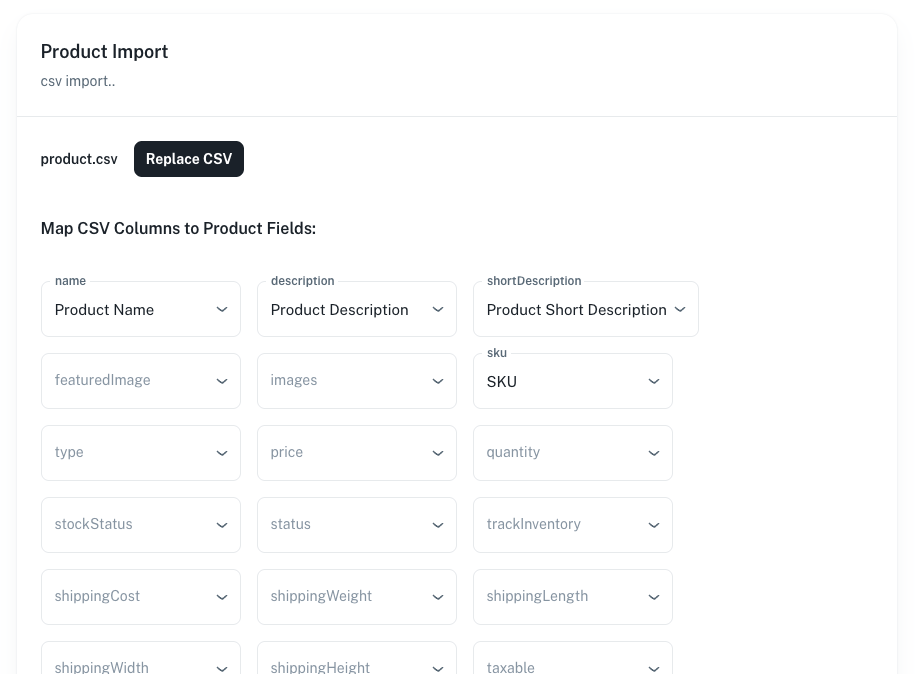Open the shippingCost mapping dropdown
This screenshot has width=917, height=674.
tap(140, 597)
